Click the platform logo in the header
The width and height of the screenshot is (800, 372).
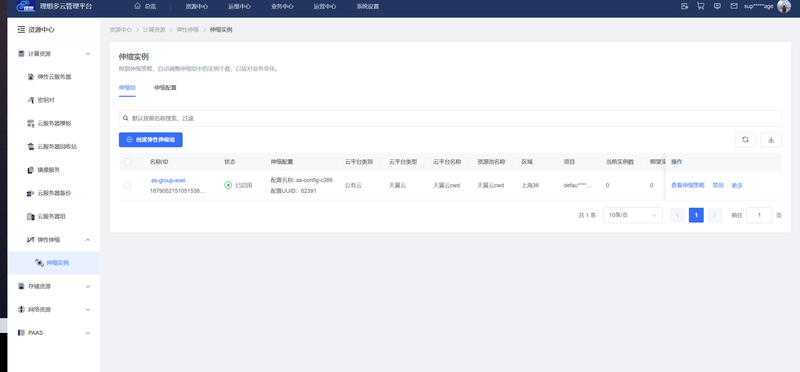[26, 7]
